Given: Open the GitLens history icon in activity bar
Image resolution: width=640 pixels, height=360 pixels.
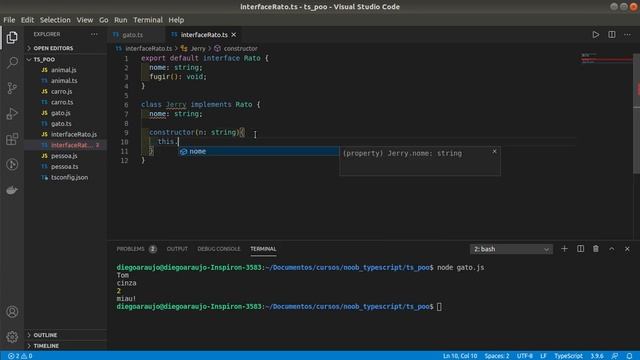Looking at the screenshot, I should pyautogui.click(x=12, y=164).
